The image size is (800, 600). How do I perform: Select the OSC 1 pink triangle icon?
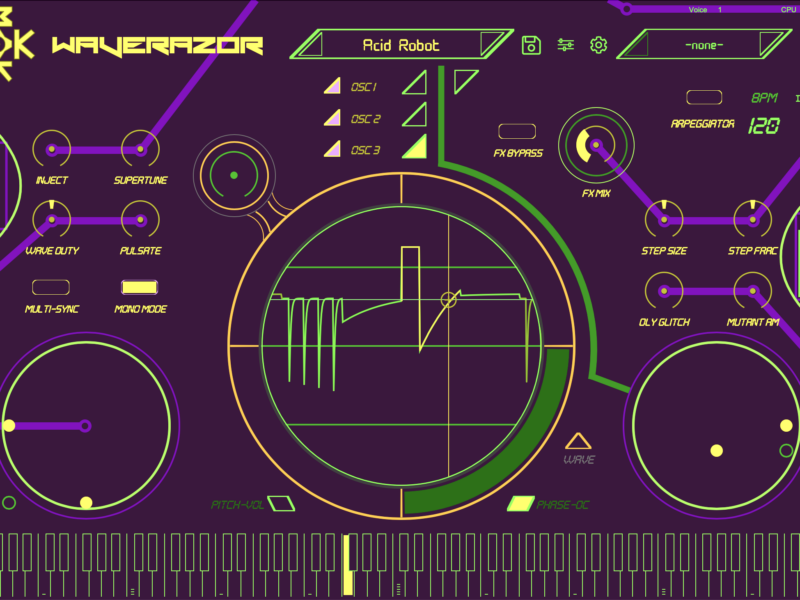pos(332,87)
